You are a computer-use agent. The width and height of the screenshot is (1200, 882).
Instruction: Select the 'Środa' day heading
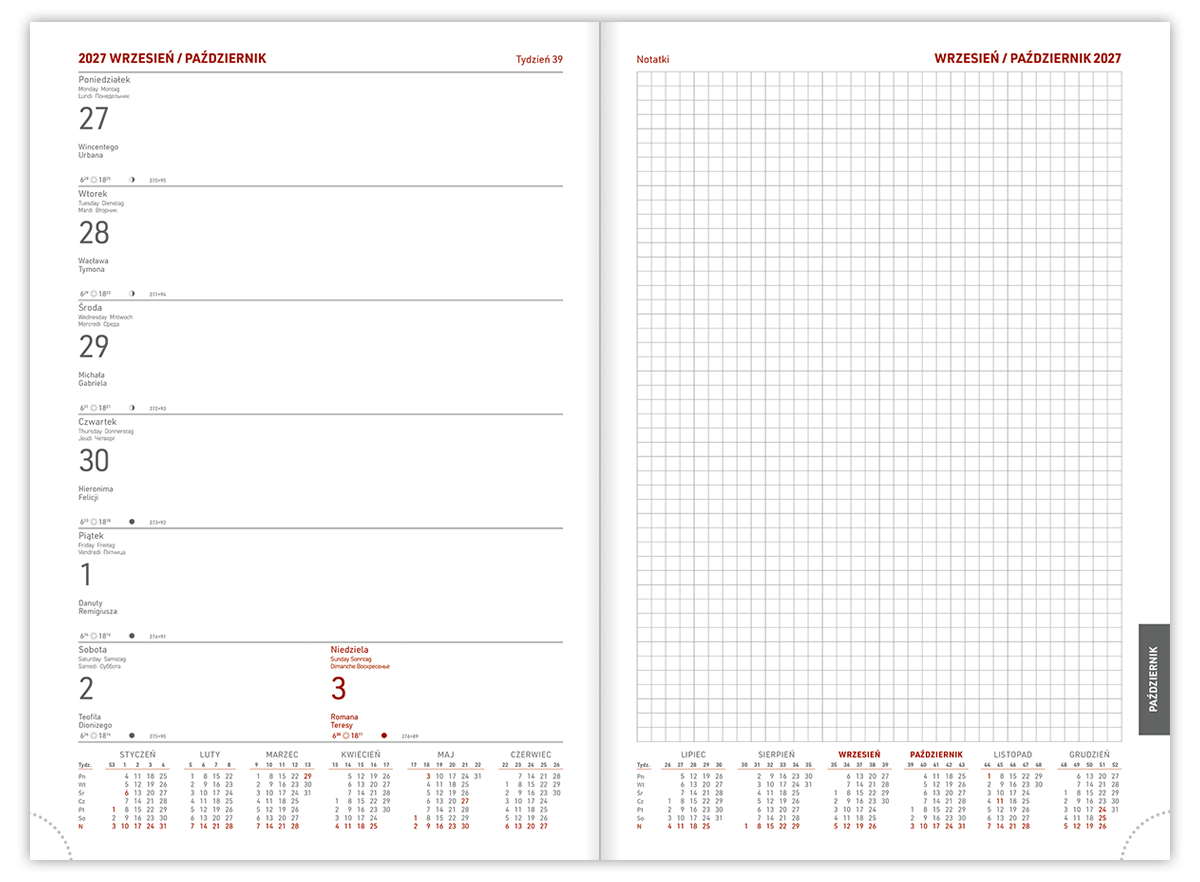pyautogui.click(x=90, y=308)
